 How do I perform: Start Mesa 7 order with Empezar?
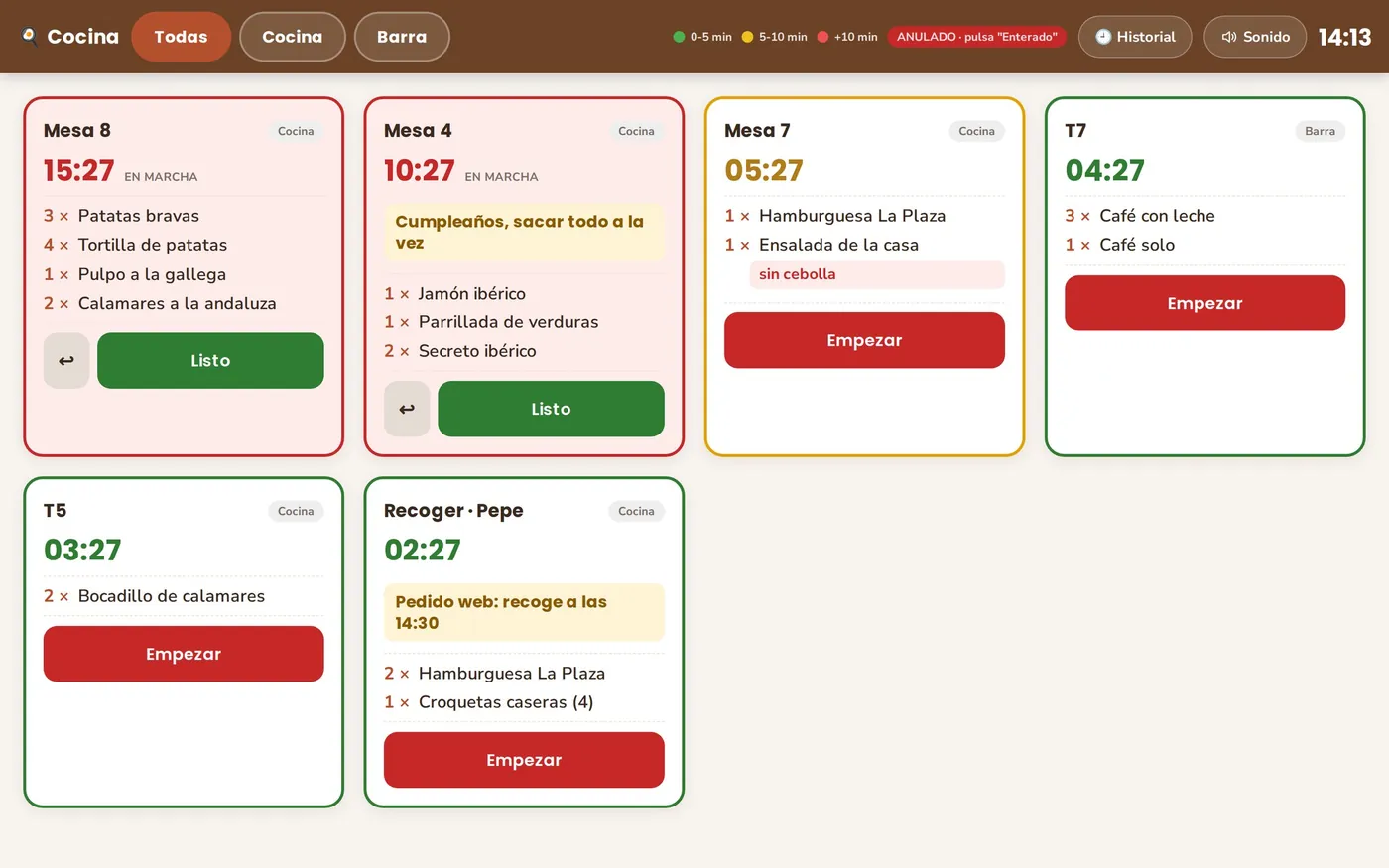864,340
